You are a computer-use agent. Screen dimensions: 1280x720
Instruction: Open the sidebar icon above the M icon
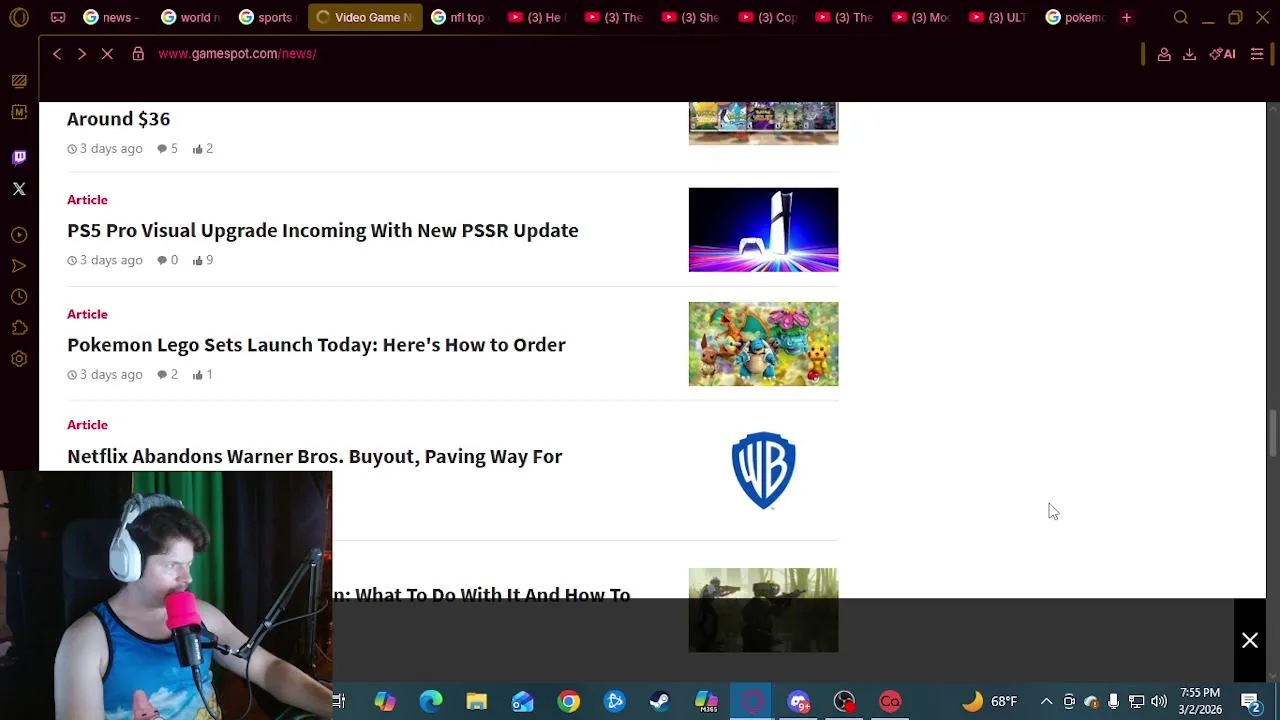pos(19,81)
